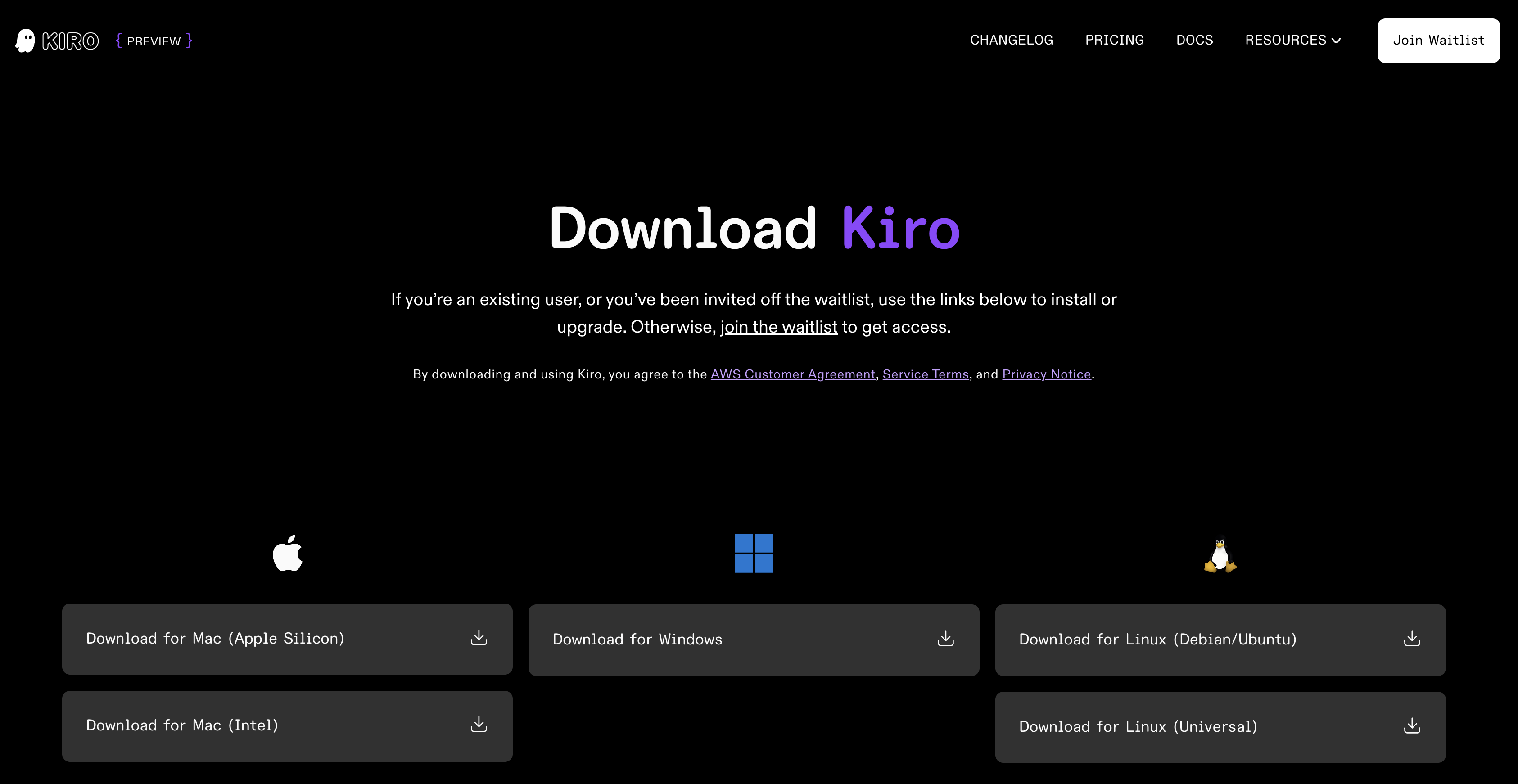Viewport: 1518px width, 784px height.
Task: Click download arrow icon for Windows
Action: [x=945, y=639]
